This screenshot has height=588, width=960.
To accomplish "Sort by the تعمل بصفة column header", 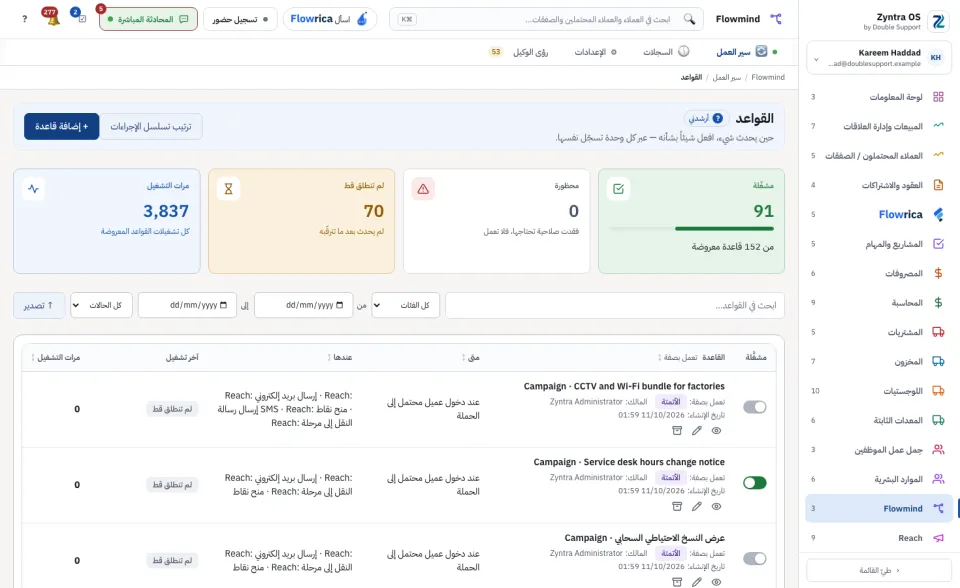I will (678, 357).
